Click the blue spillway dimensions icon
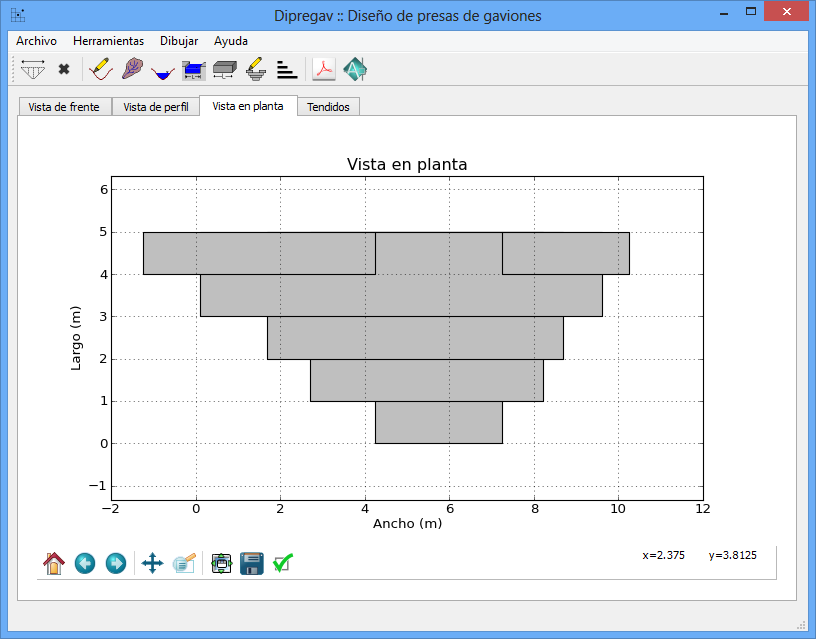816x639 pixels. [x=194, y=70]
